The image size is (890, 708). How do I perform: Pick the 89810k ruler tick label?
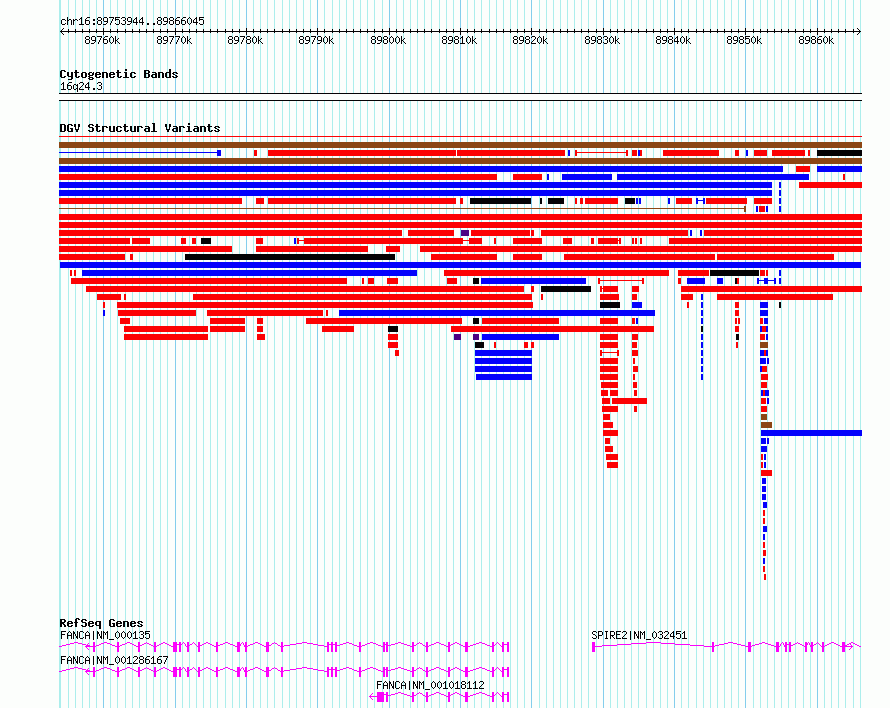[459, 40]
